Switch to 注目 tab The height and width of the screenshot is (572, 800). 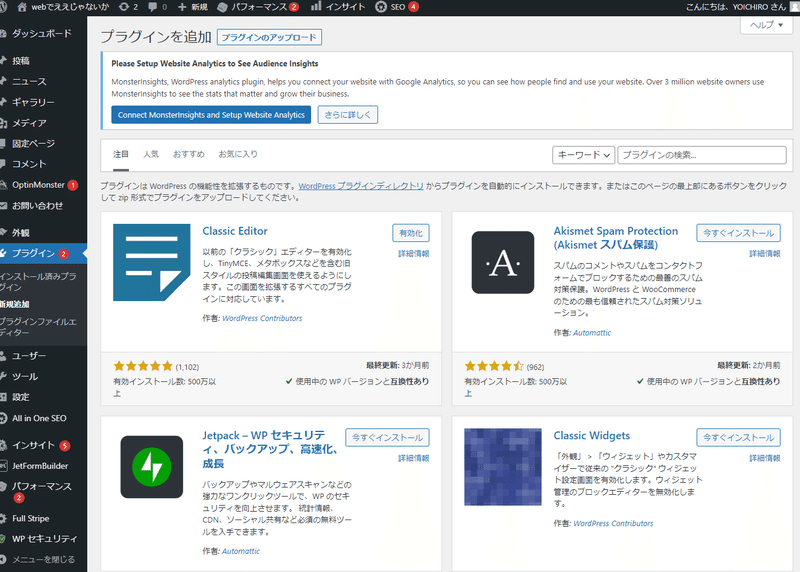tap(121, 154)
